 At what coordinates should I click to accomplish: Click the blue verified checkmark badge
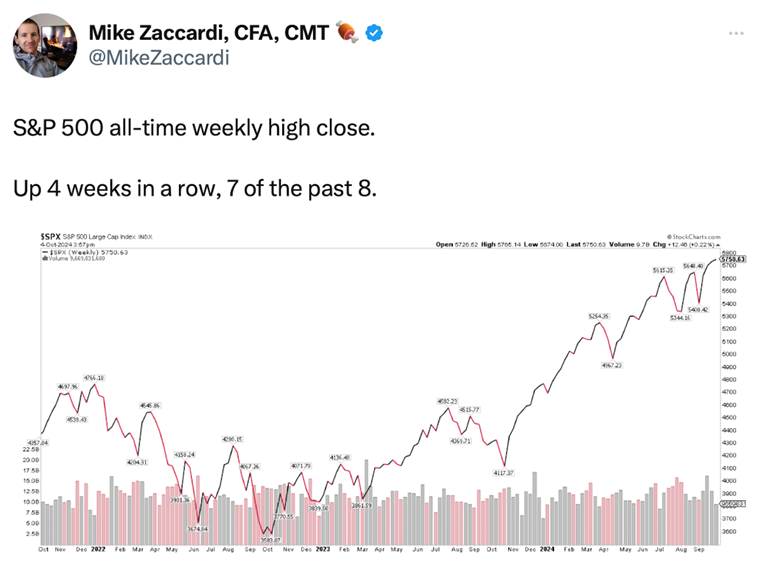tap(374, 33)
